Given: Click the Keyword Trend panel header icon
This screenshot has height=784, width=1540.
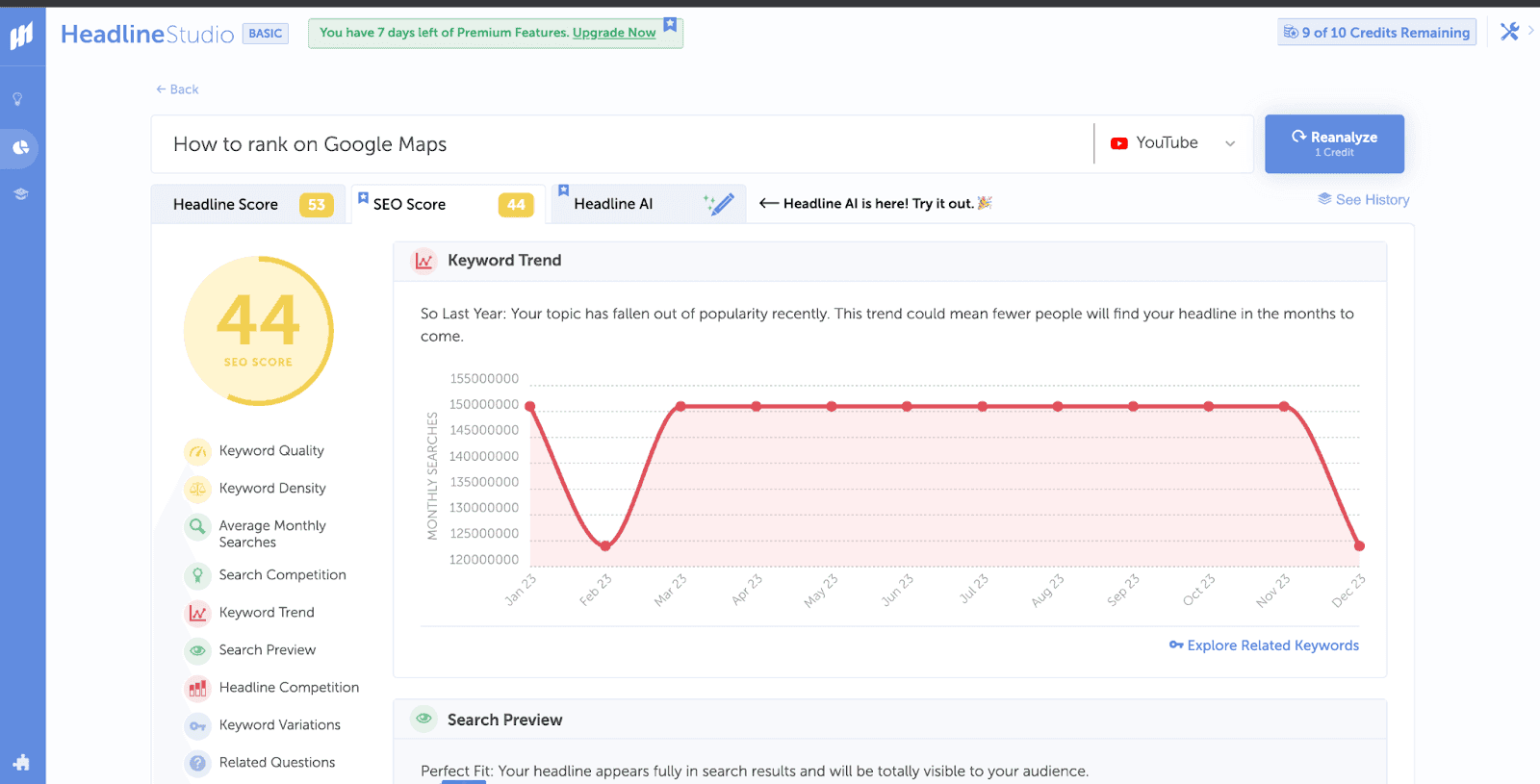Looking at the screenshot, I should coord(423,261).
